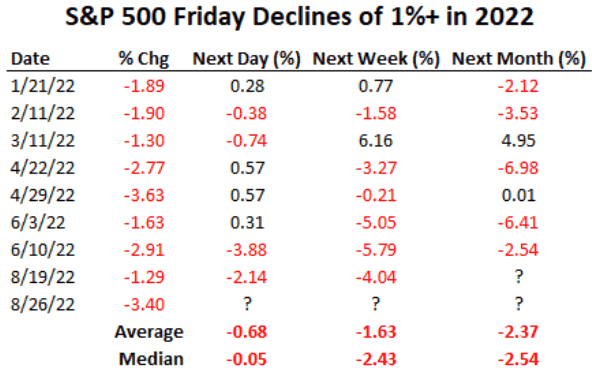Click the Next Day (%) column header

247,59
